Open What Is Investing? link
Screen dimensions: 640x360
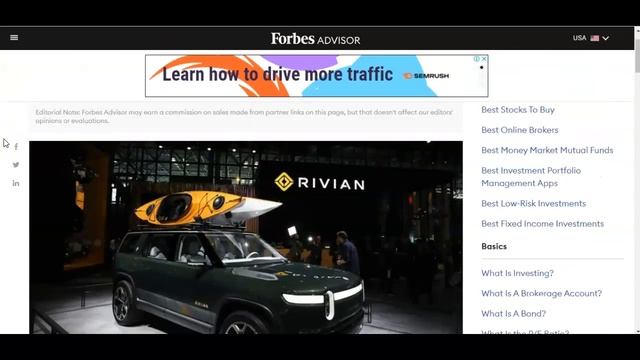(517, 273)
